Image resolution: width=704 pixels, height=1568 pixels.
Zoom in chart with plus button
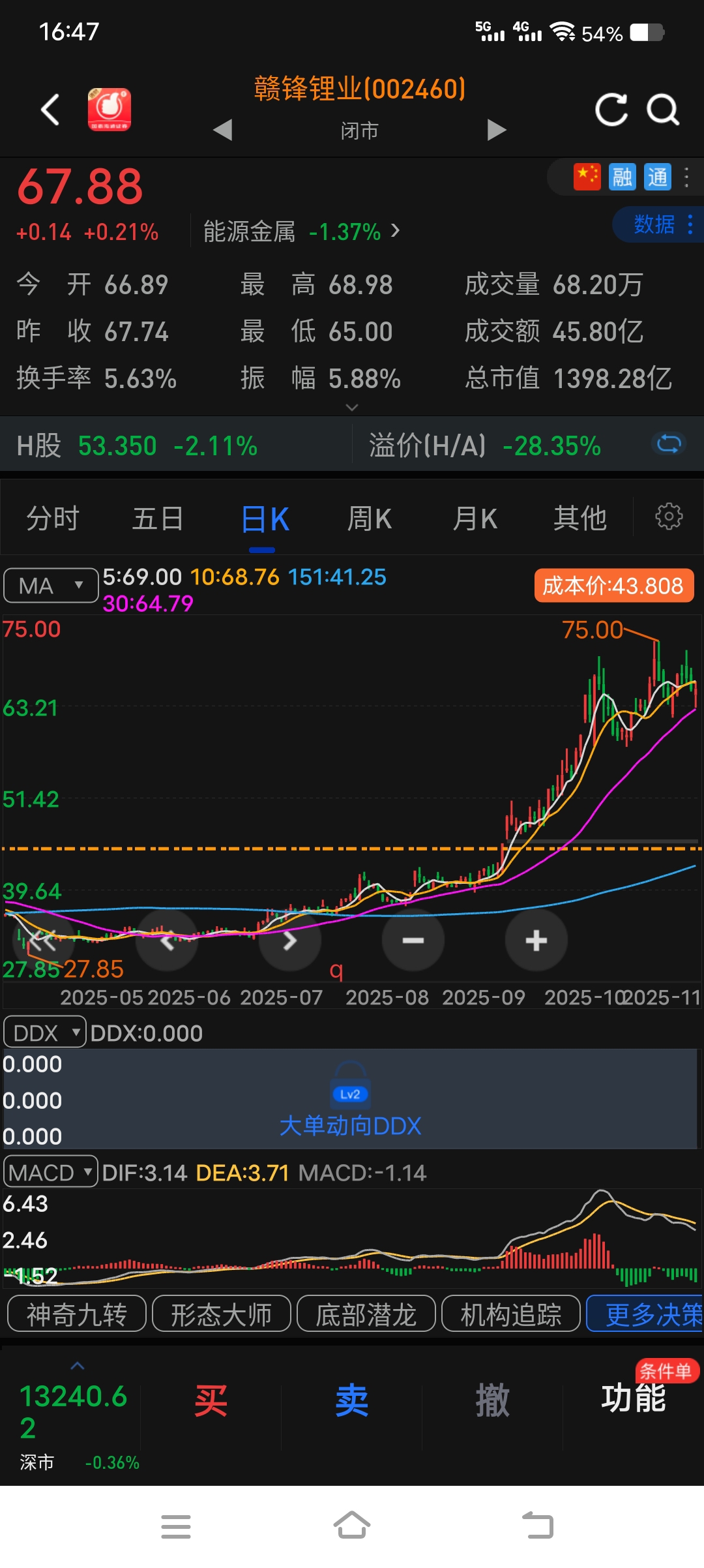(x=536, y=941)
